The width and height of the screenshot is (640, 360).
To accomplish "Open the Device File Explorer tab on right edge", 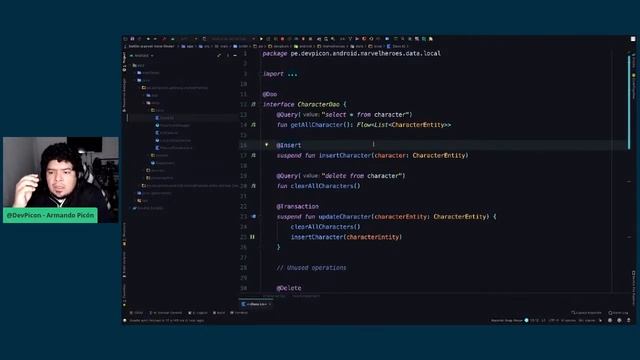I will tap(633, 288).
